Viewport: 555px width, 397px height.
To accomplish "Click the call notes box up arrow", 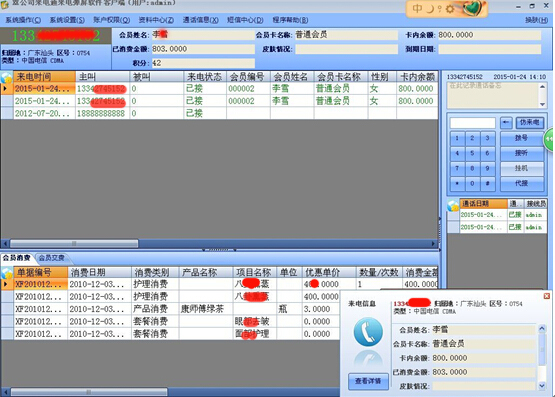I will click(x=542, y=86).
